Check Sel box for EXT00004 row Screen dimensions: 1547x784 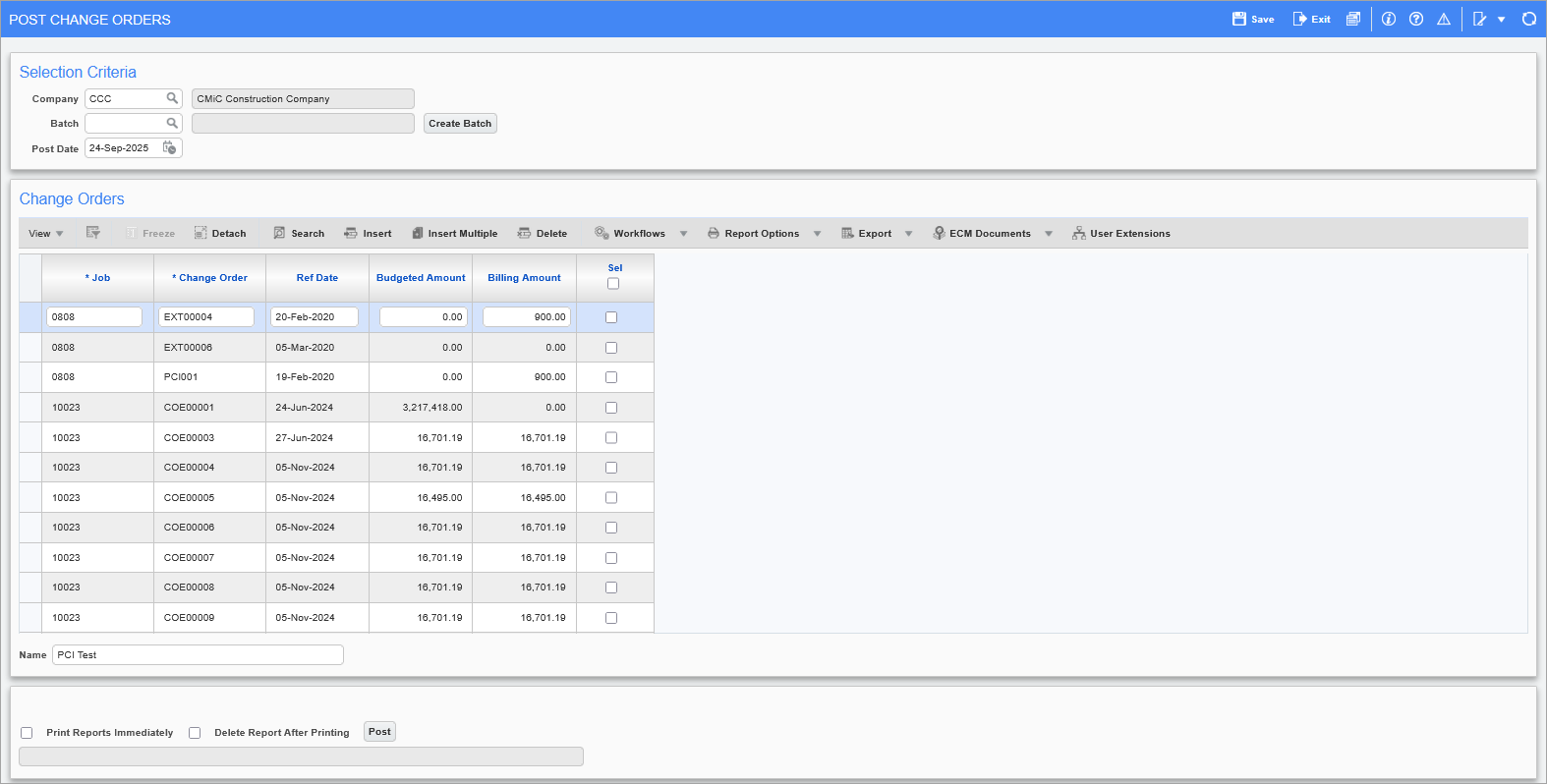point(611,317)
